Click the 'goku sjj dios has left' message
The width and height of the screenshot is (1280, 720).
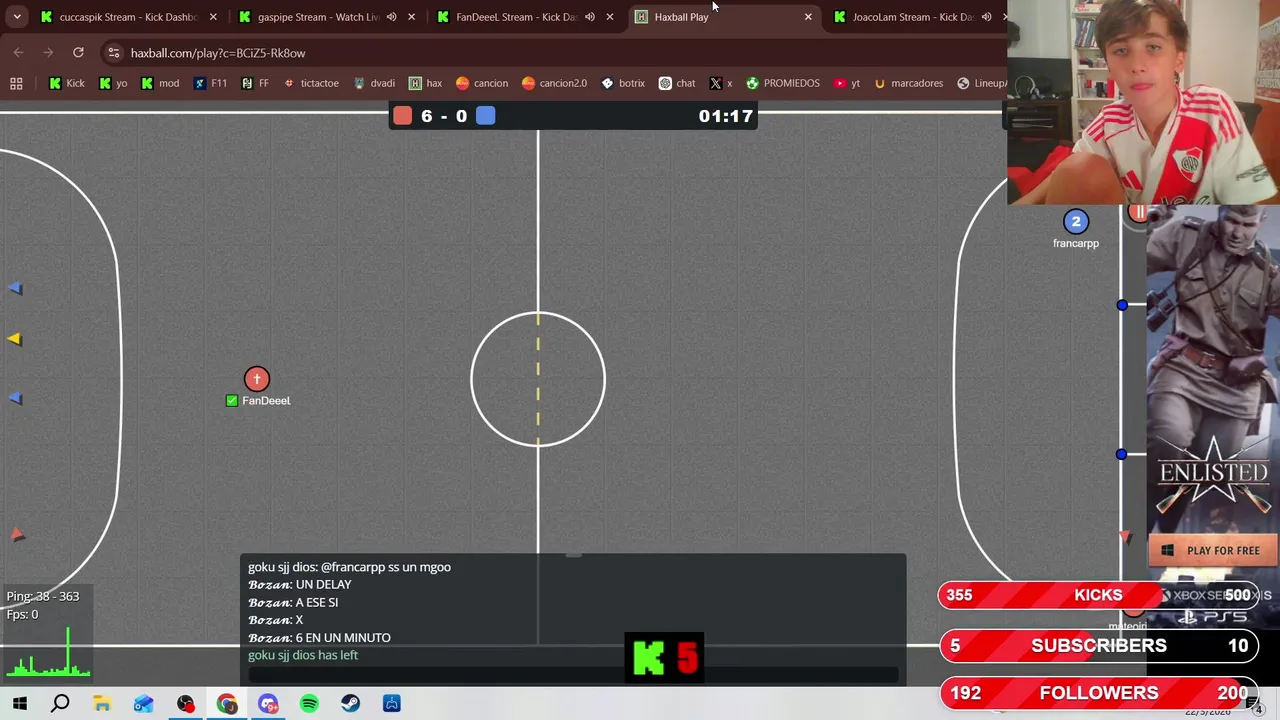click(x=303, y=655)
